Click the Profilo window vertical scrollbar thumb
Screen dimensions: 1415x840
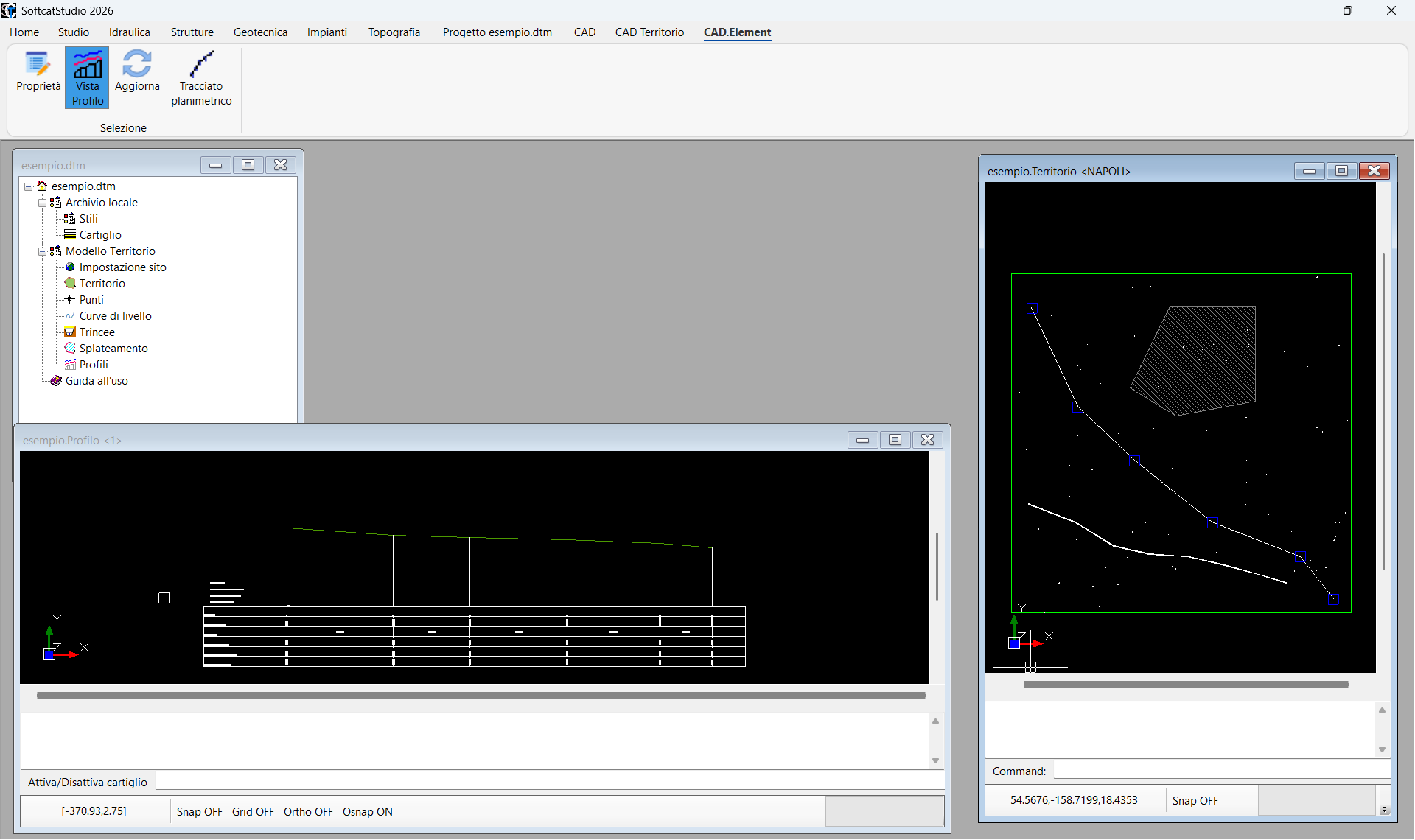(937, 566)
